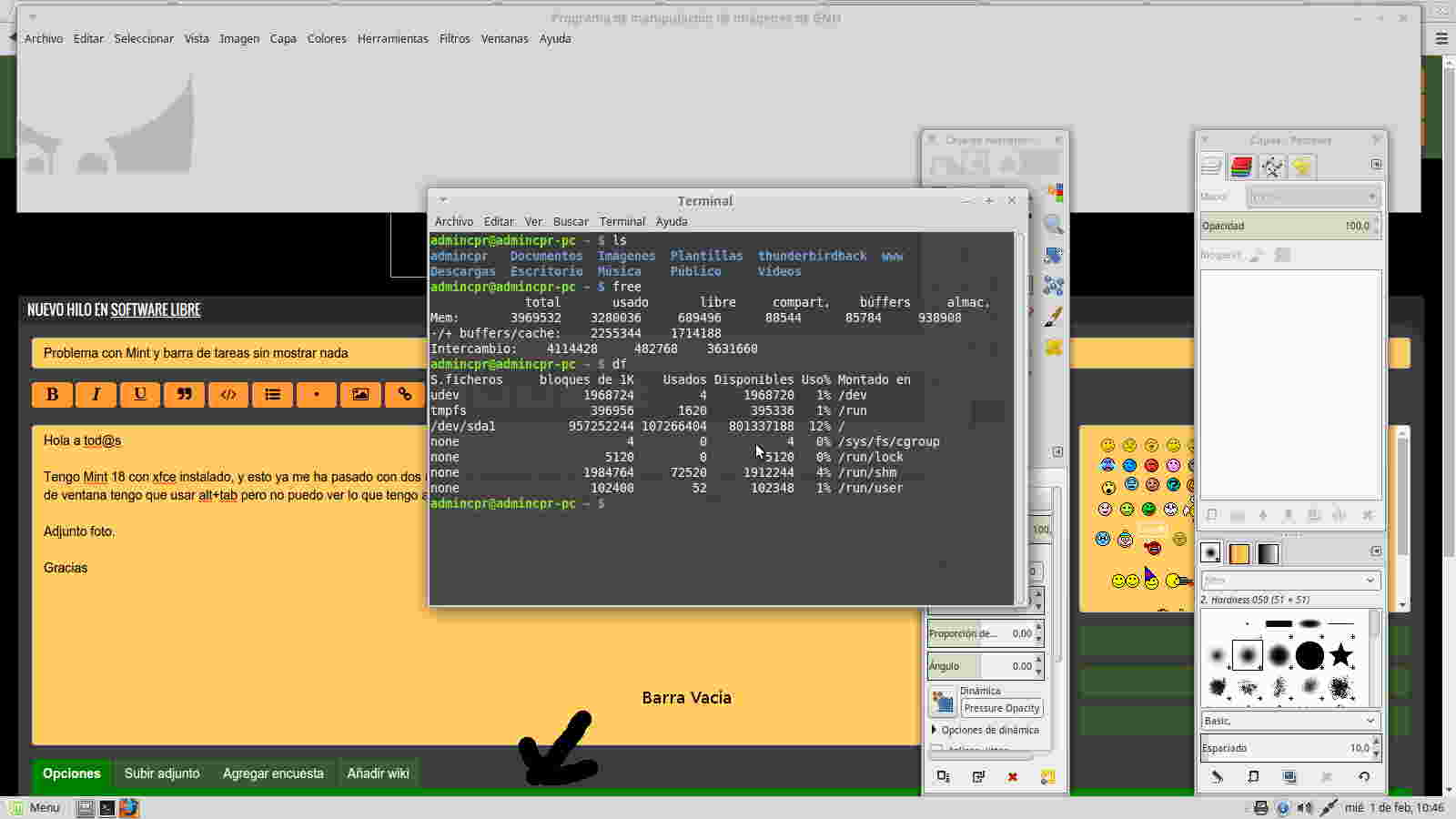Click the Agregar encuesta button
Viewport: 1456px width, 819px height.
coord(273,773)
